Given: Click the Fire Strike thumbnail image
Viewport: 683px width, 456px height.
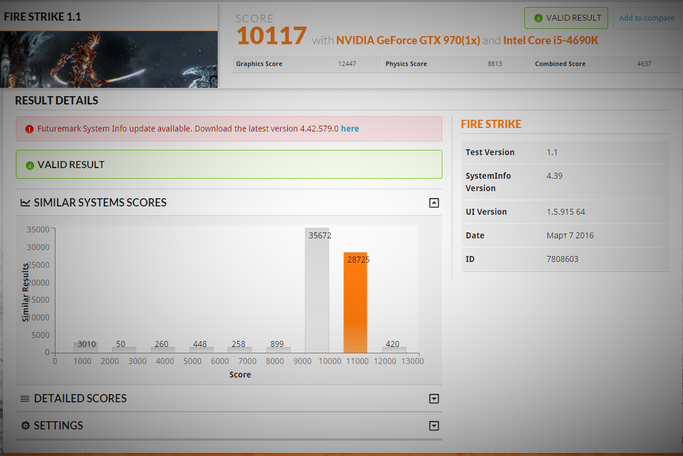Looking at the screenshot, I should tap(109, 59).
